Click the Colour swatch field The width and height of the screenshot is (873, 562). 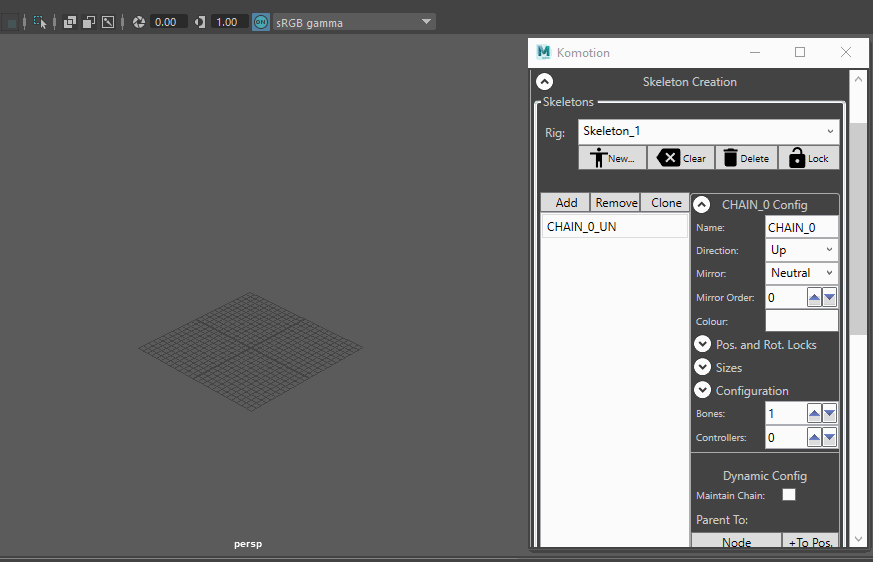coord(801,321)
